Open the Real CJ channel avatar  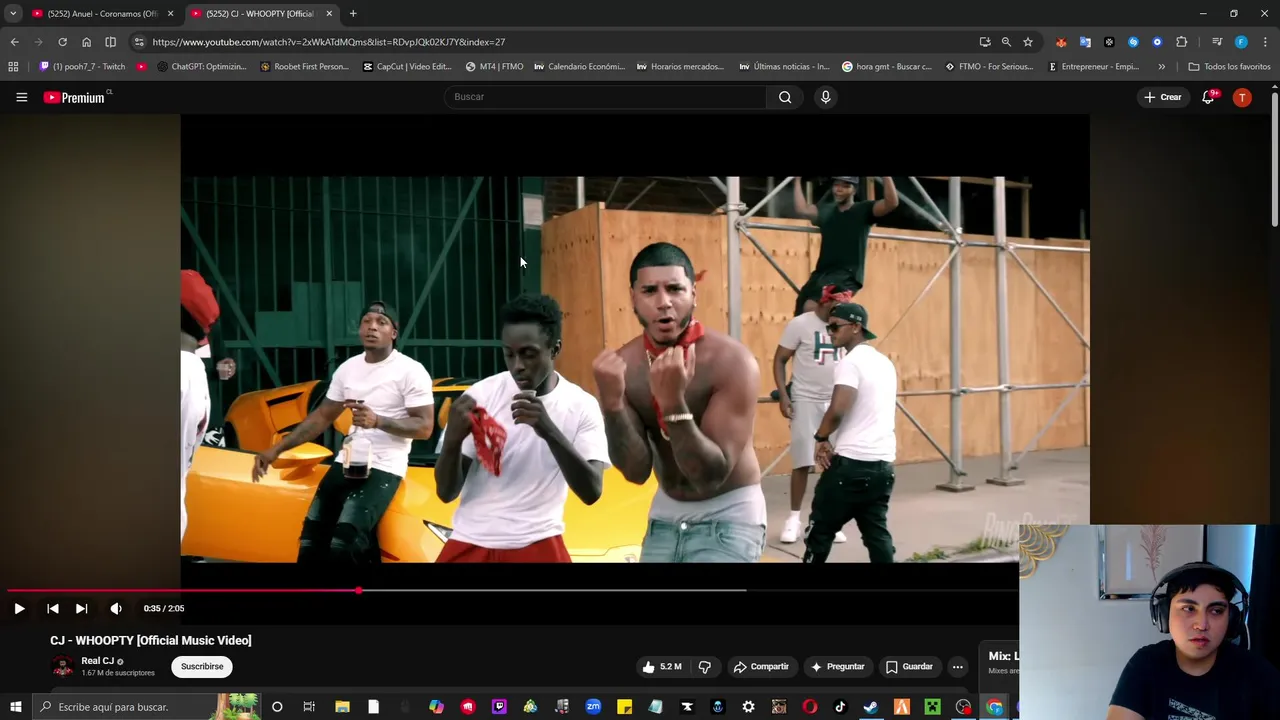tap(63, 666)
